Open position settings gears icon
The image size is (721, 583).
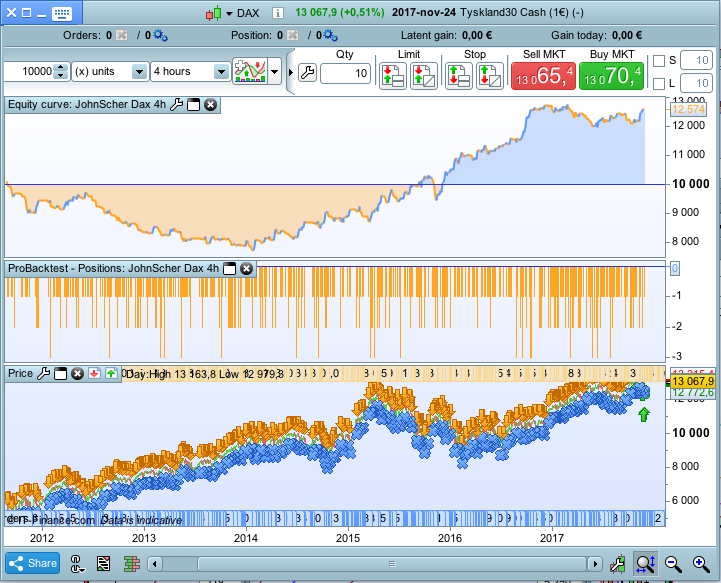pyautogui.click(x=331, y=35)
